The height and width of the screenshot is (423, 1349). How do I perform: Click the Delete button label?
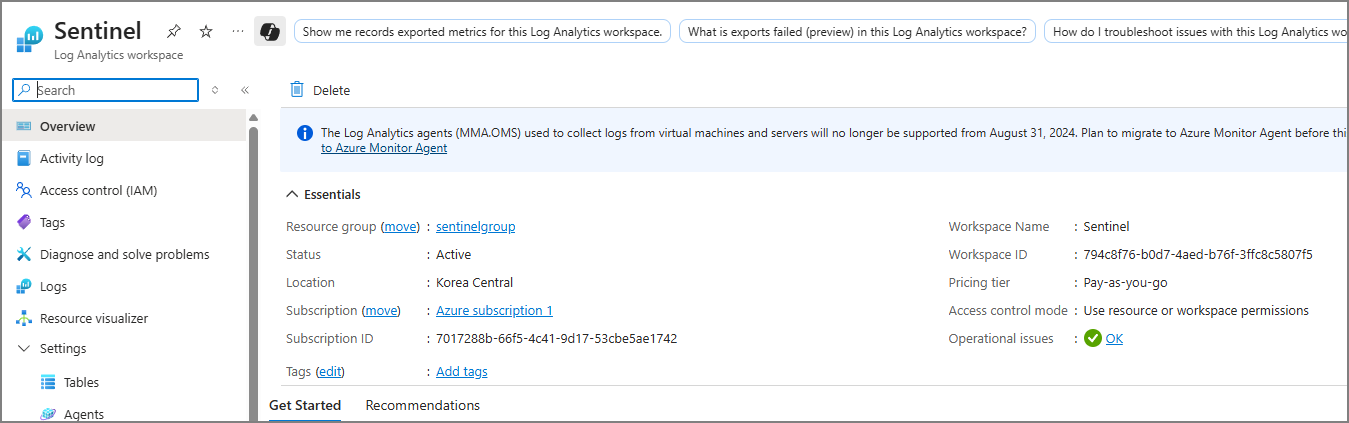tap(331, 90)
